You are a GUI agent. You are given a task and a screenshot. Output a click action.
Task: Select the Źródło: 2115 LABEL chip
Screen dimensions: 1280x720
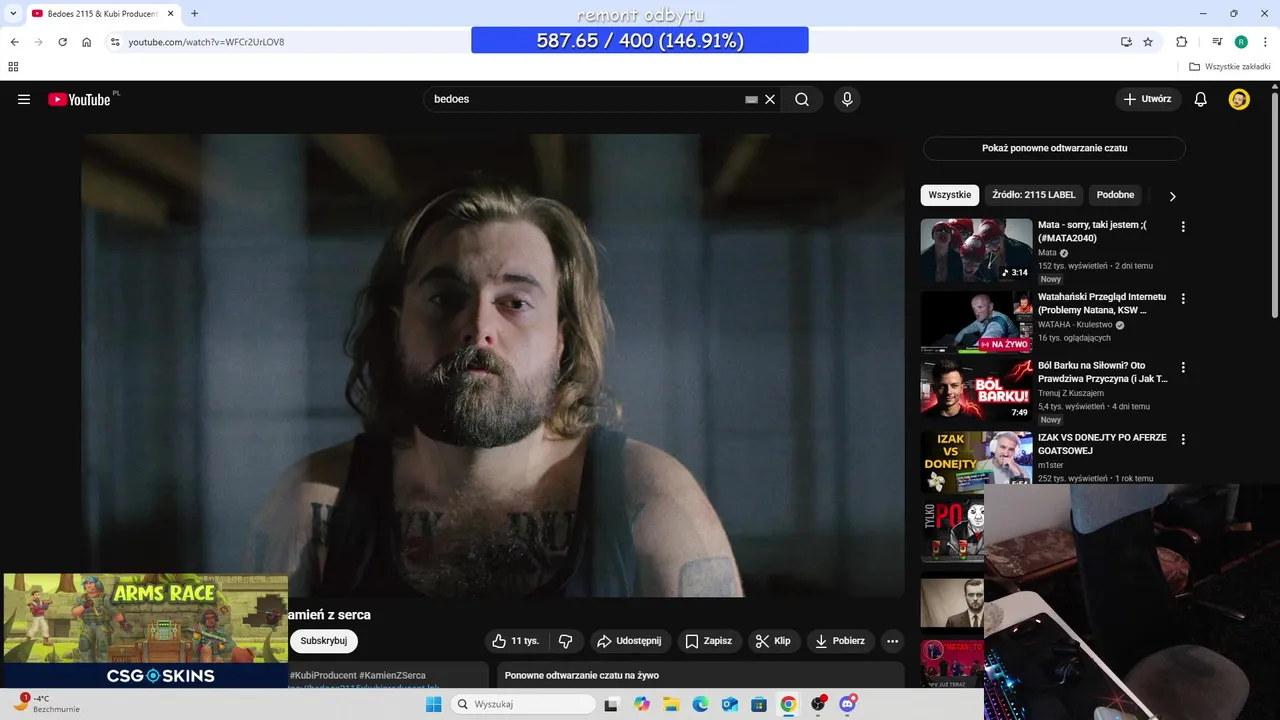coord(1034,195)
